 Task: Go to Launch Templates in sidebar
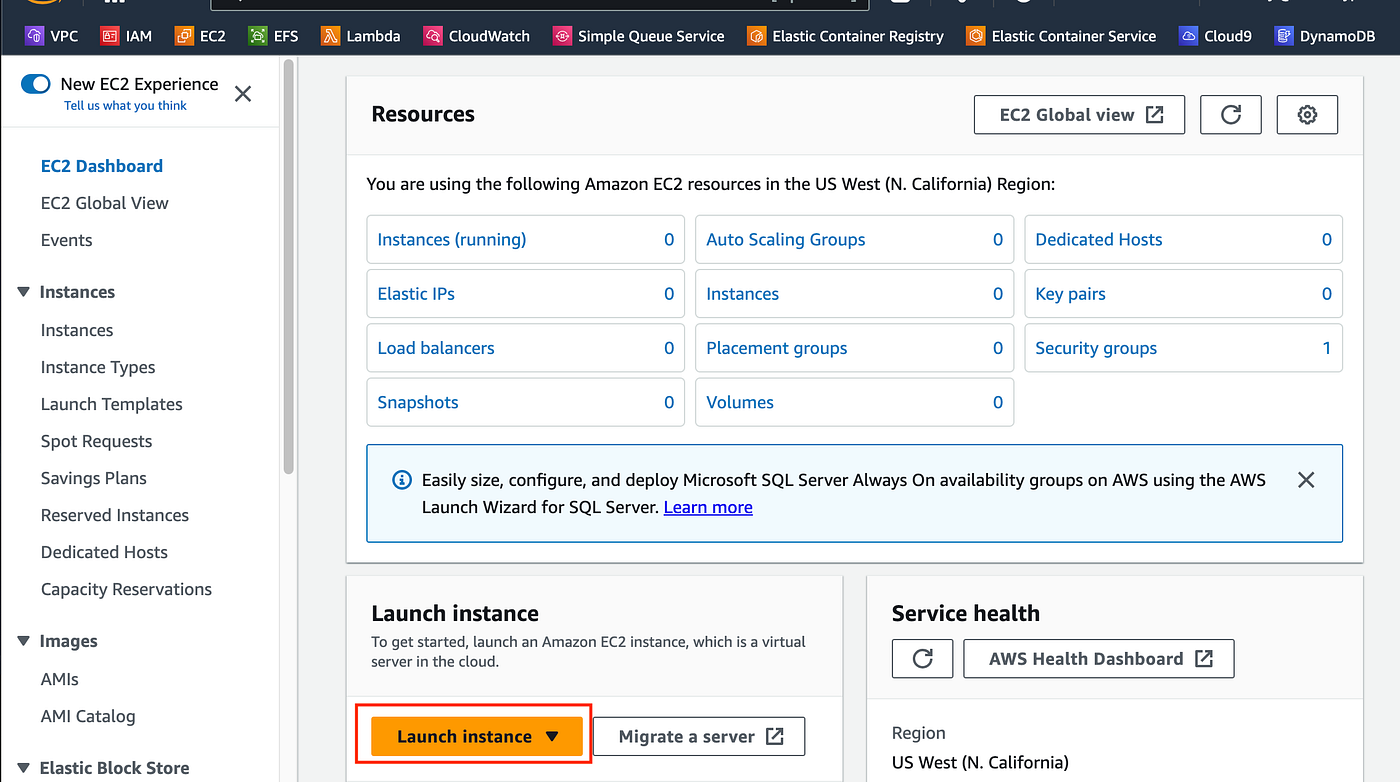(x=112, y=404)
